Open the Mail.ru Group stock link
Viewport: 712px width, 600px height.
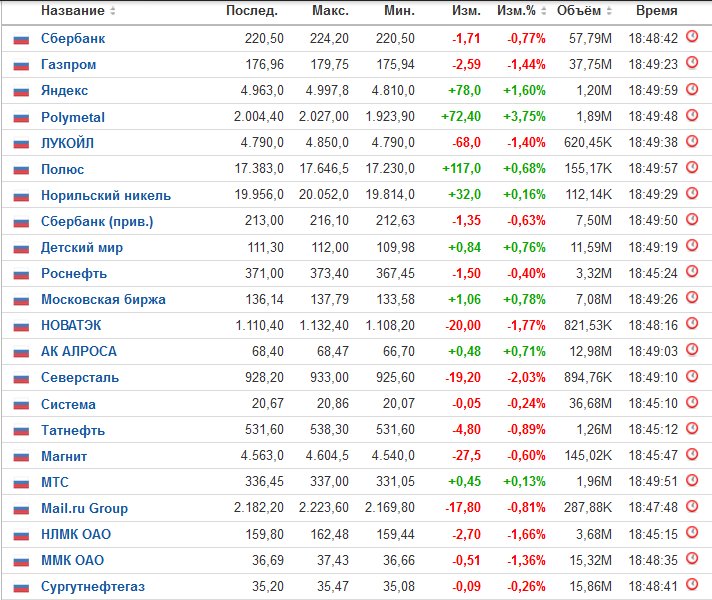pos(84,508)
